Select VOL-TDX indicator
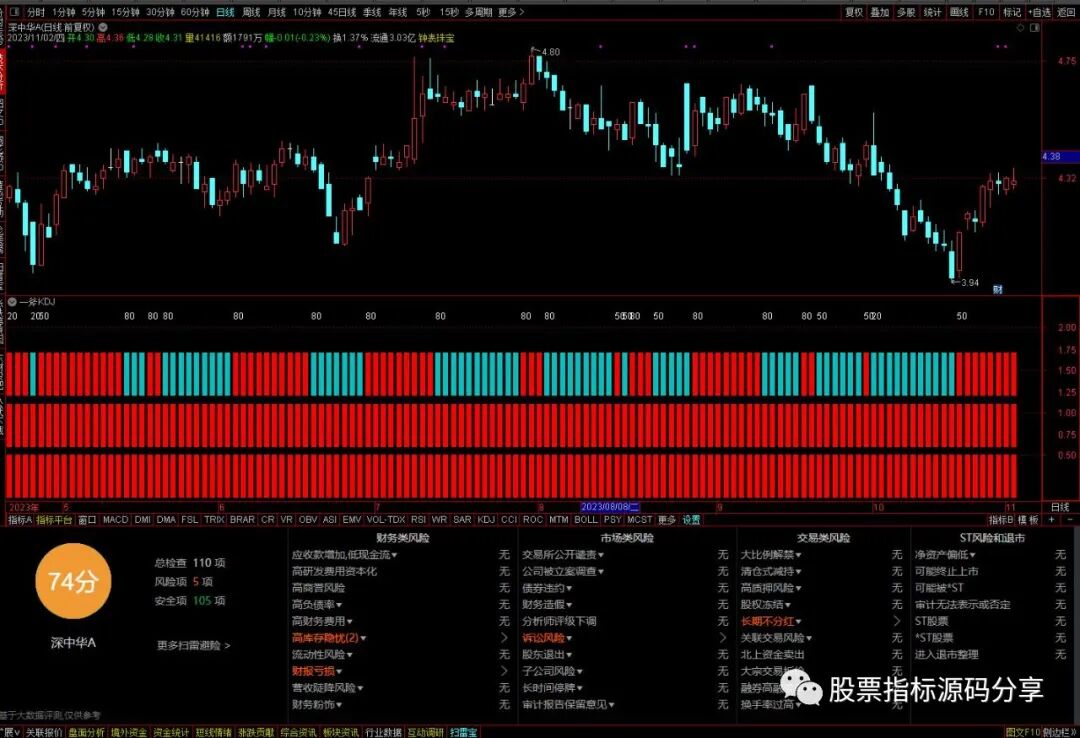Viewport: 1080px width, 738px height. click(386, 520)
